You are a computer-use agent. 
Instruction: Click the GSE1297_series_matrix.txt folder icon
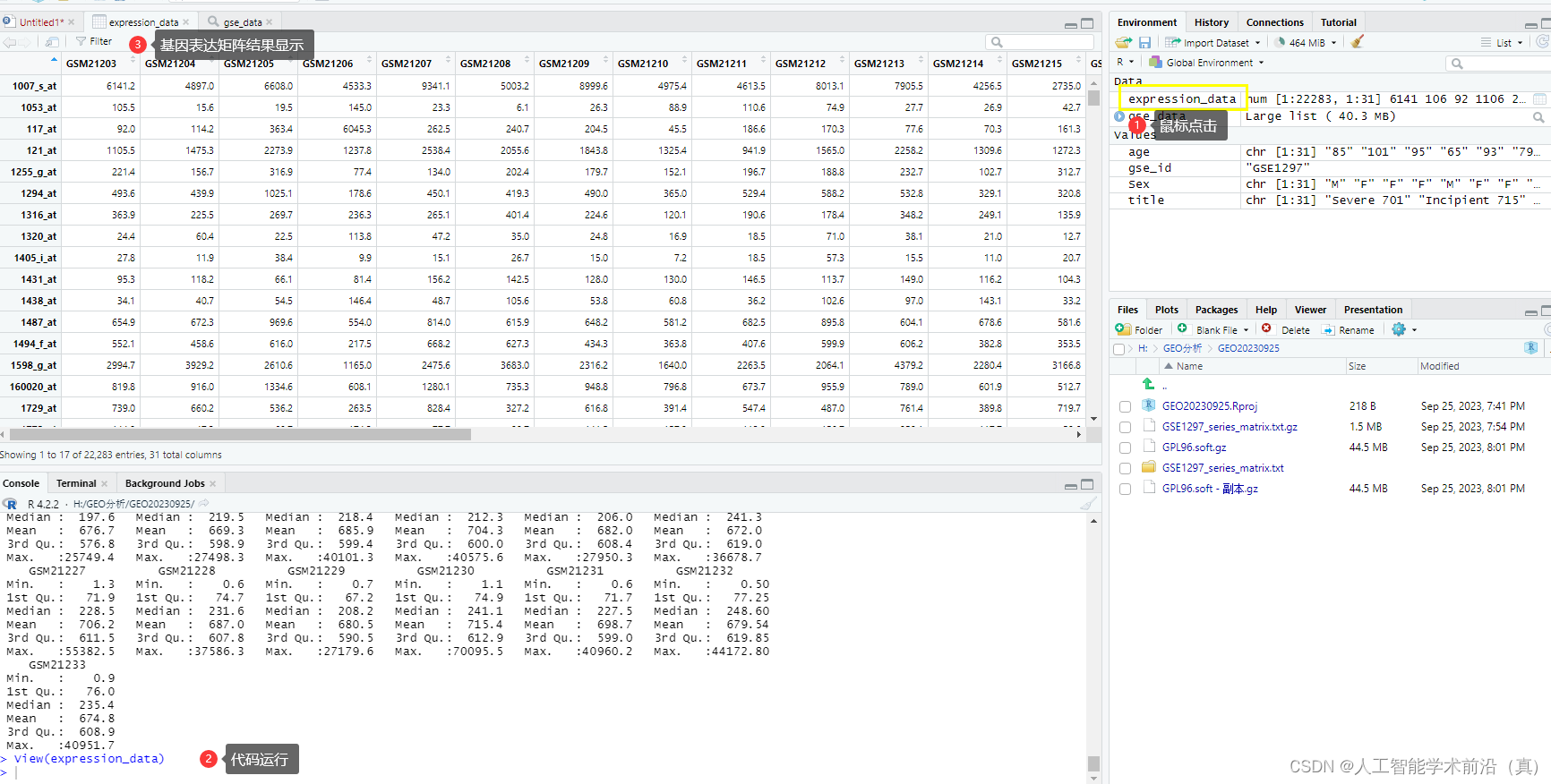click(x=1149, y=467)
